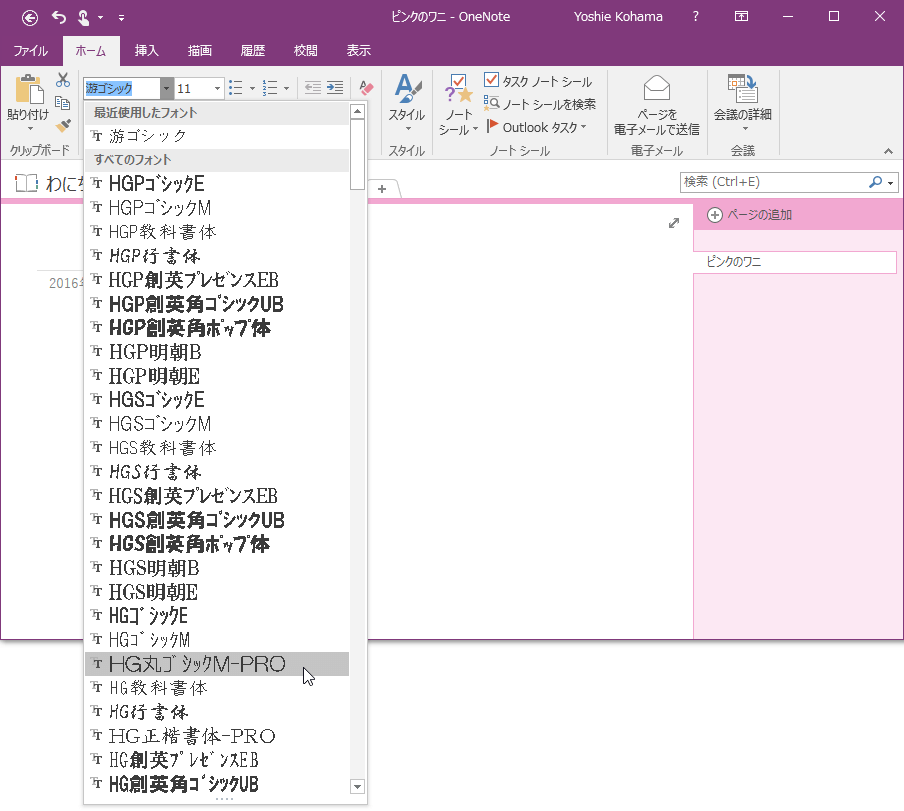Email the page (ページを電子メールで送信)
Screen dimensions: 904x811
pyautogui.click(x=657, y=105)
